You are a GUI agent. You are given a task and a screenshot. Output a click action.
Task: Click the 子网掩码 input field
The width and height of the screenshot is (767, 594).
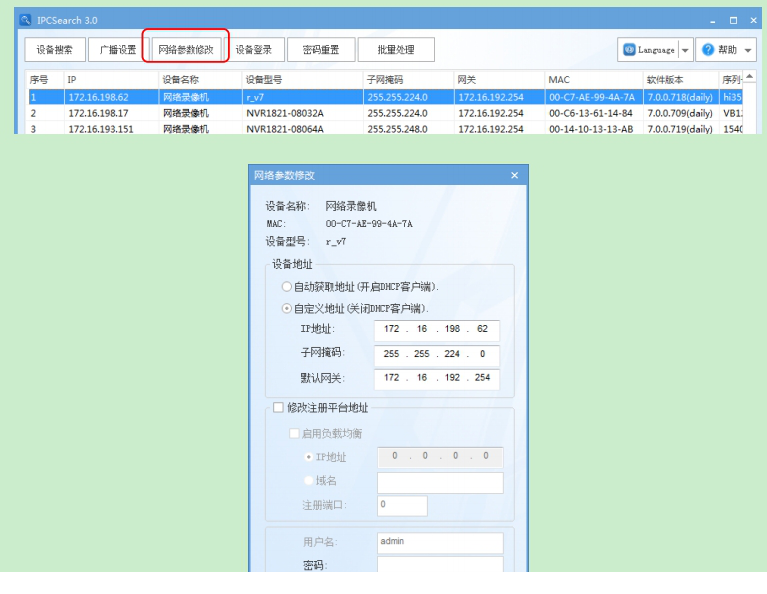pyautogui.click(x=437, y=354)
